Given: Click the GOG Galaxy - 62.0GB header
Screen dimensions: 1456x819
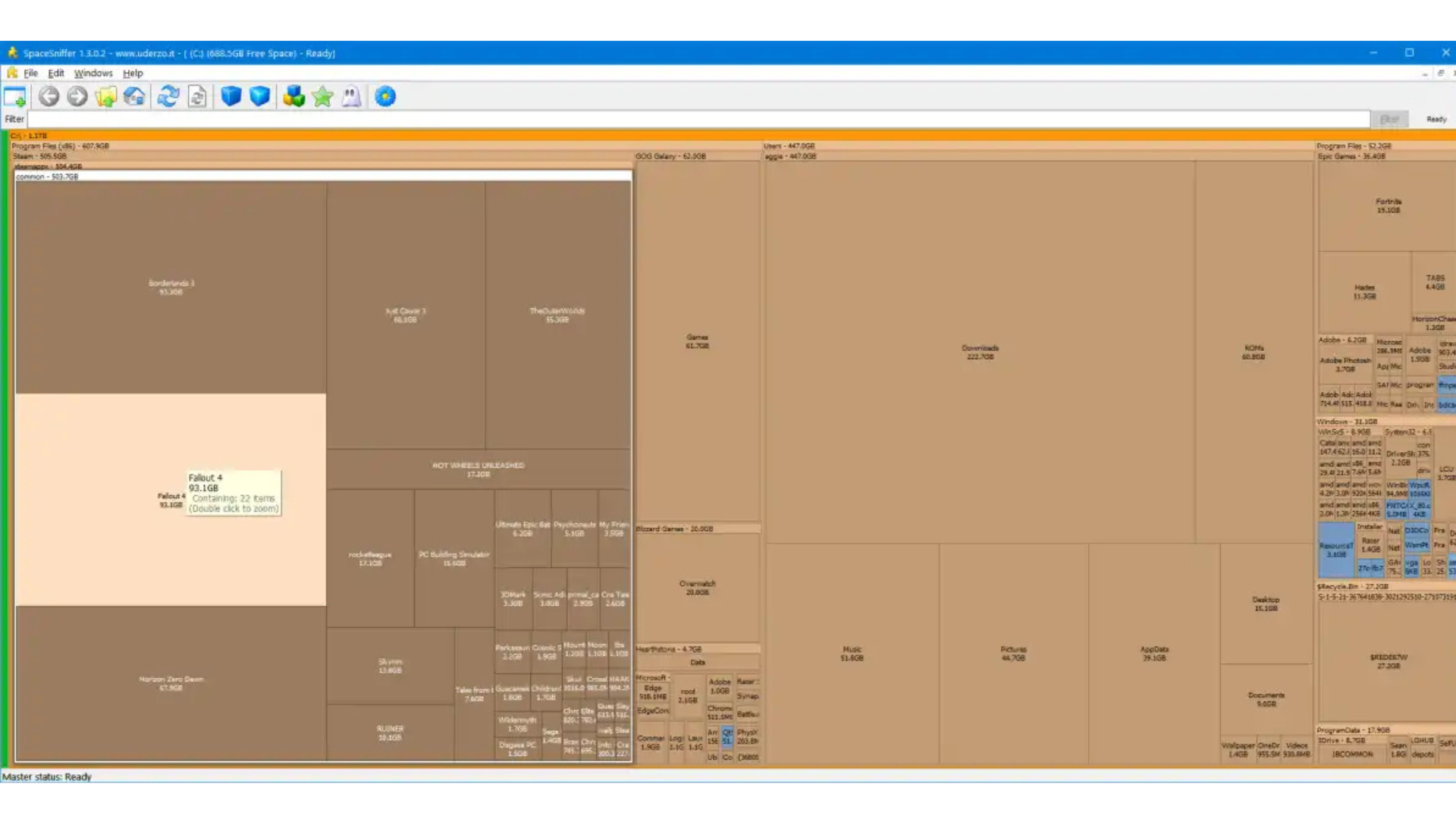Looking at the screenshot, I should (698, 156).
